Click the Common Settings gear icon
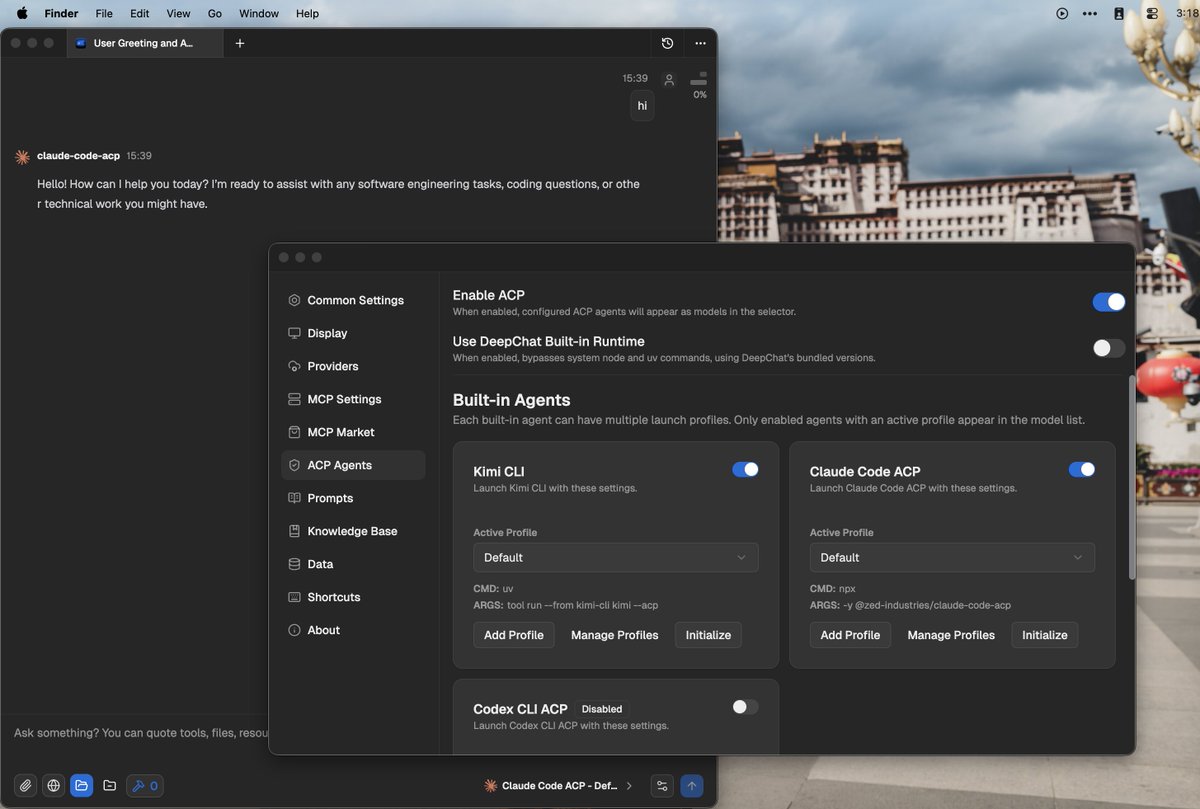Viewport: 1200px width, 809px height. (x=294, y=300)
